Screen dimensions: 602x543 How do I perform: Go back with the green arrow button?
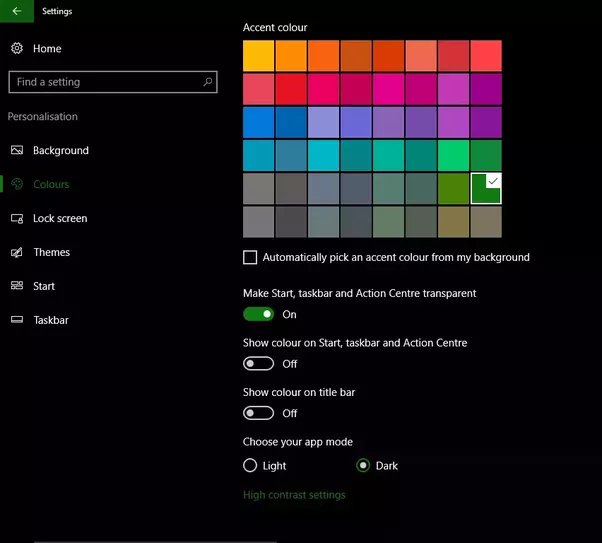tap(17, 11)
